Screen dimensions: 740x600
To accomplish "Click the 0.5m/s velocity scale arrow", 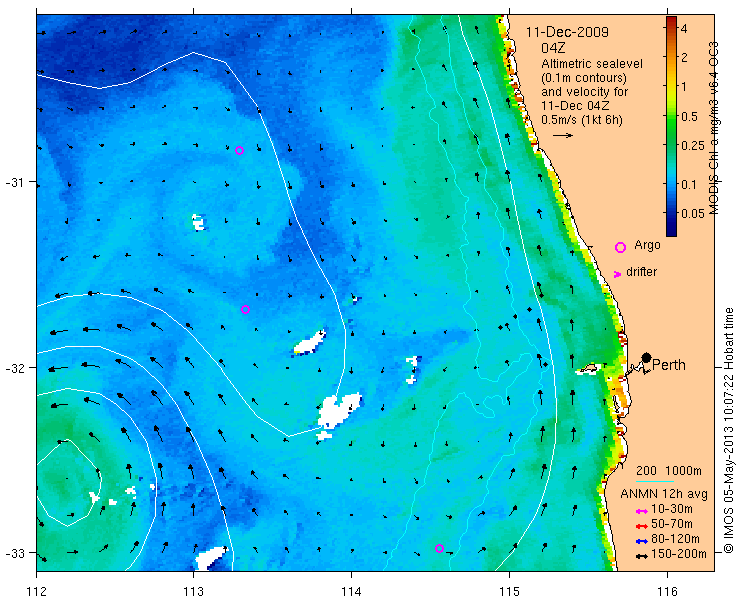I will [563, 135].
